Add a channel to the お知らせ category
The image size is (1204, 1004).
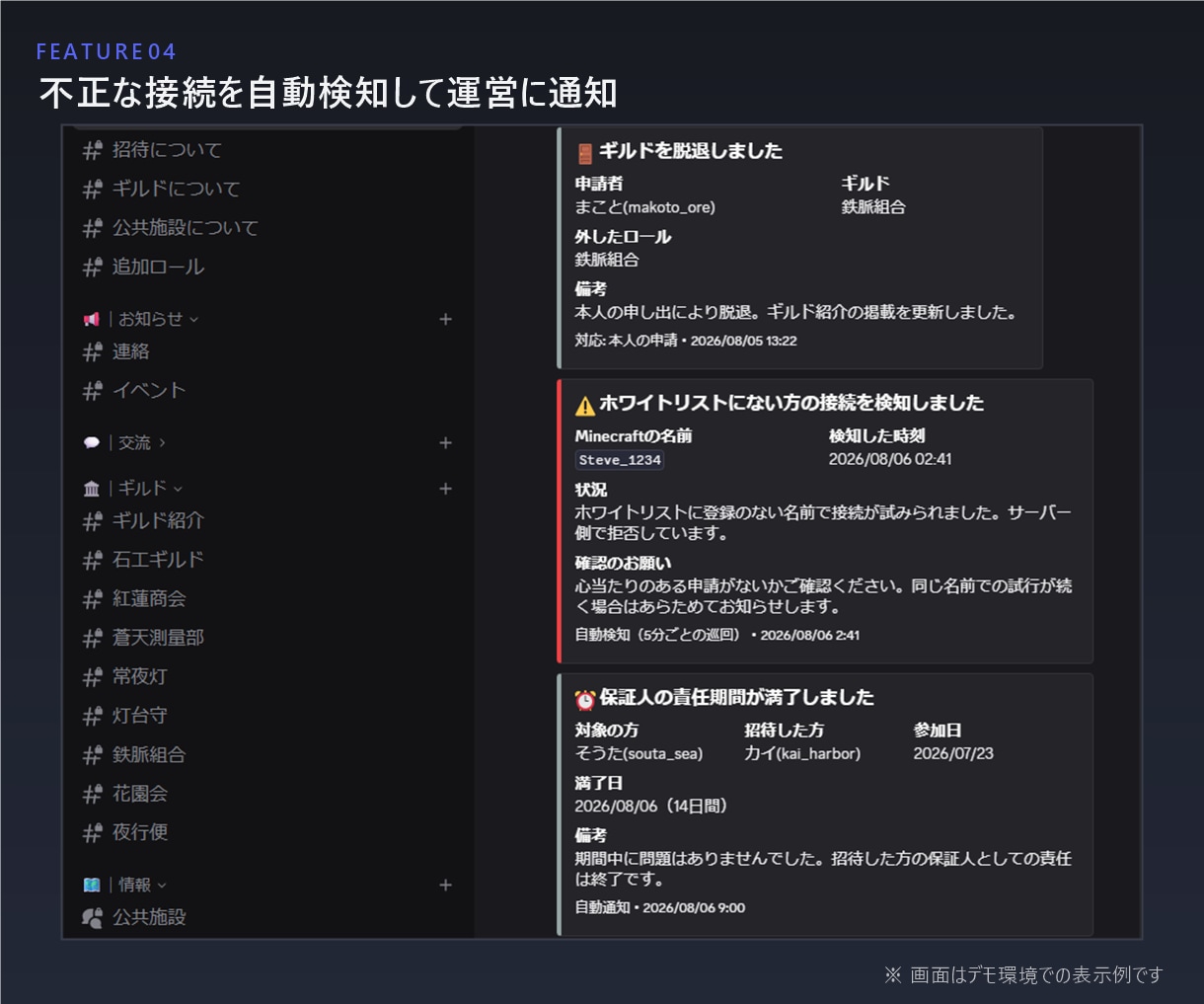(x=445, y=319)
